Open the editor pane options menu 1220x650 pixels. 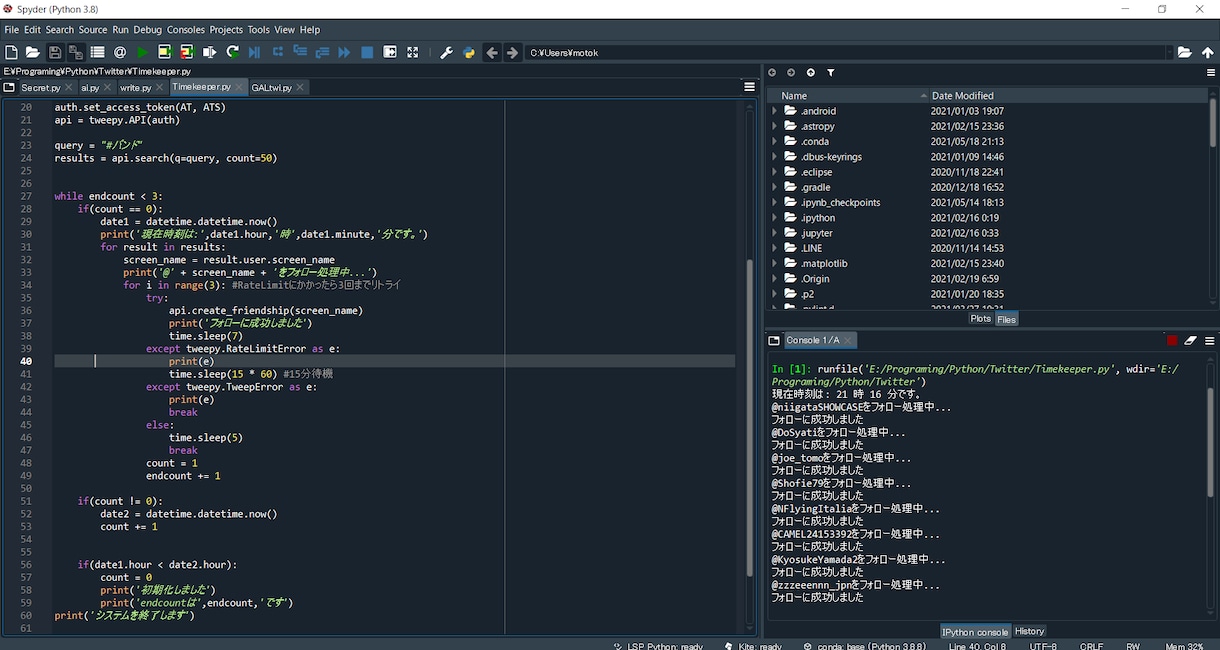click(749, 87)
